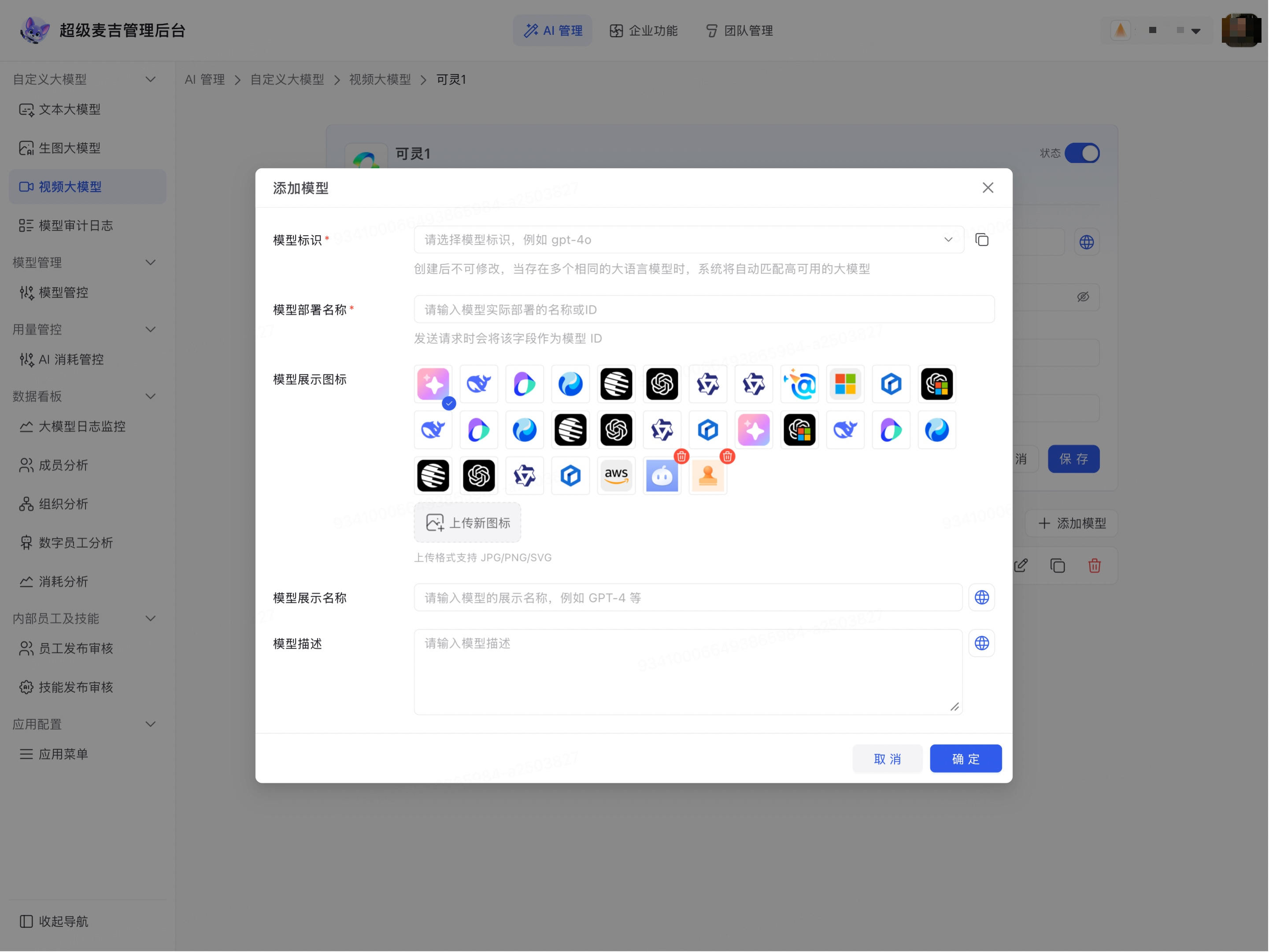
Task: Collapse the 数据看板 sidebar section
Action: (x=150, y=396)
